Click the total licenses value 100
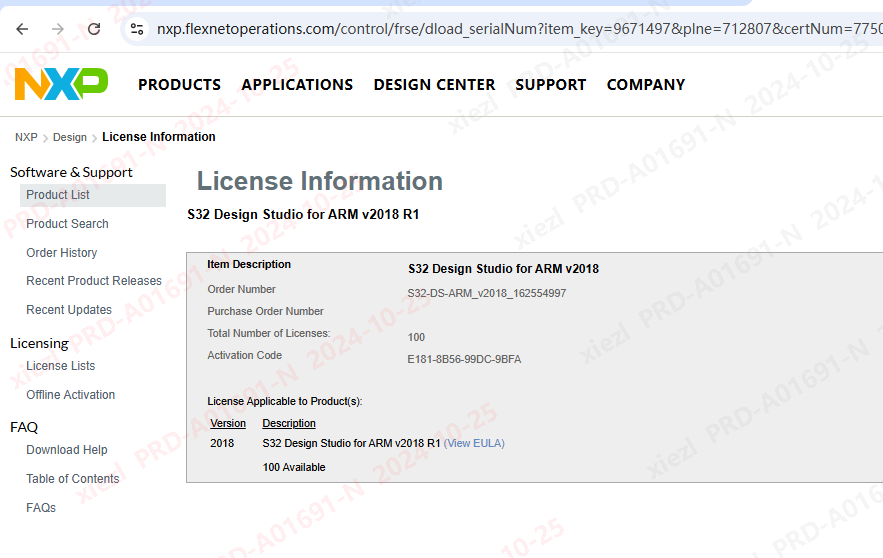 [x=416, y=337]
